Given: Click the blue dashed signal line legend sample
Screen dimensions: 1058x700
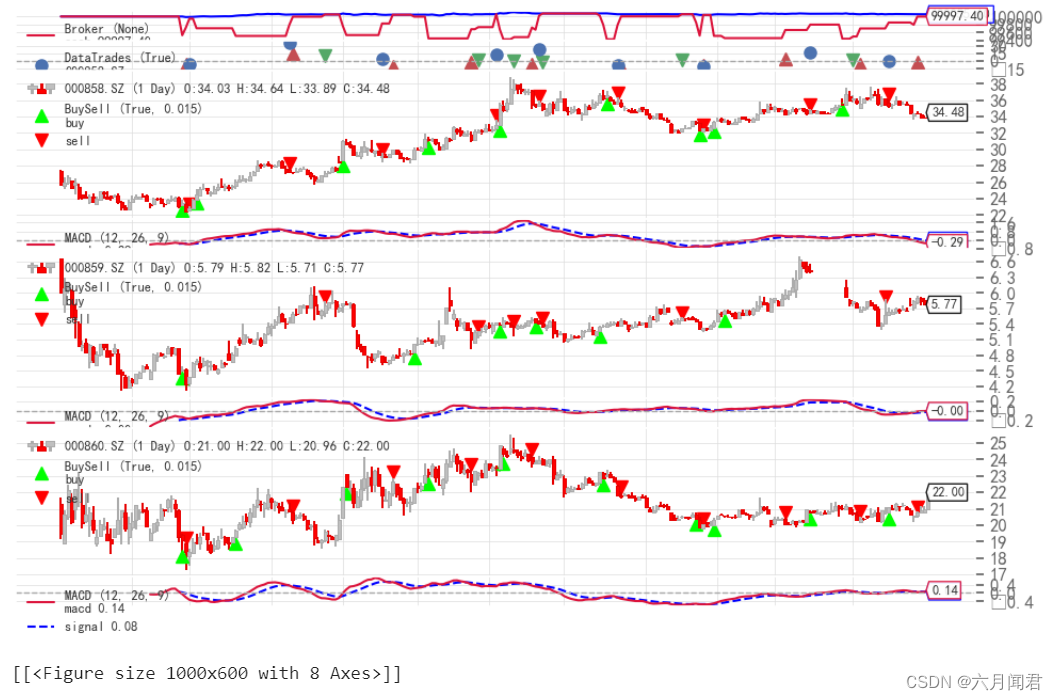Looking at the screenshot, I should click(x=40, y=626).
